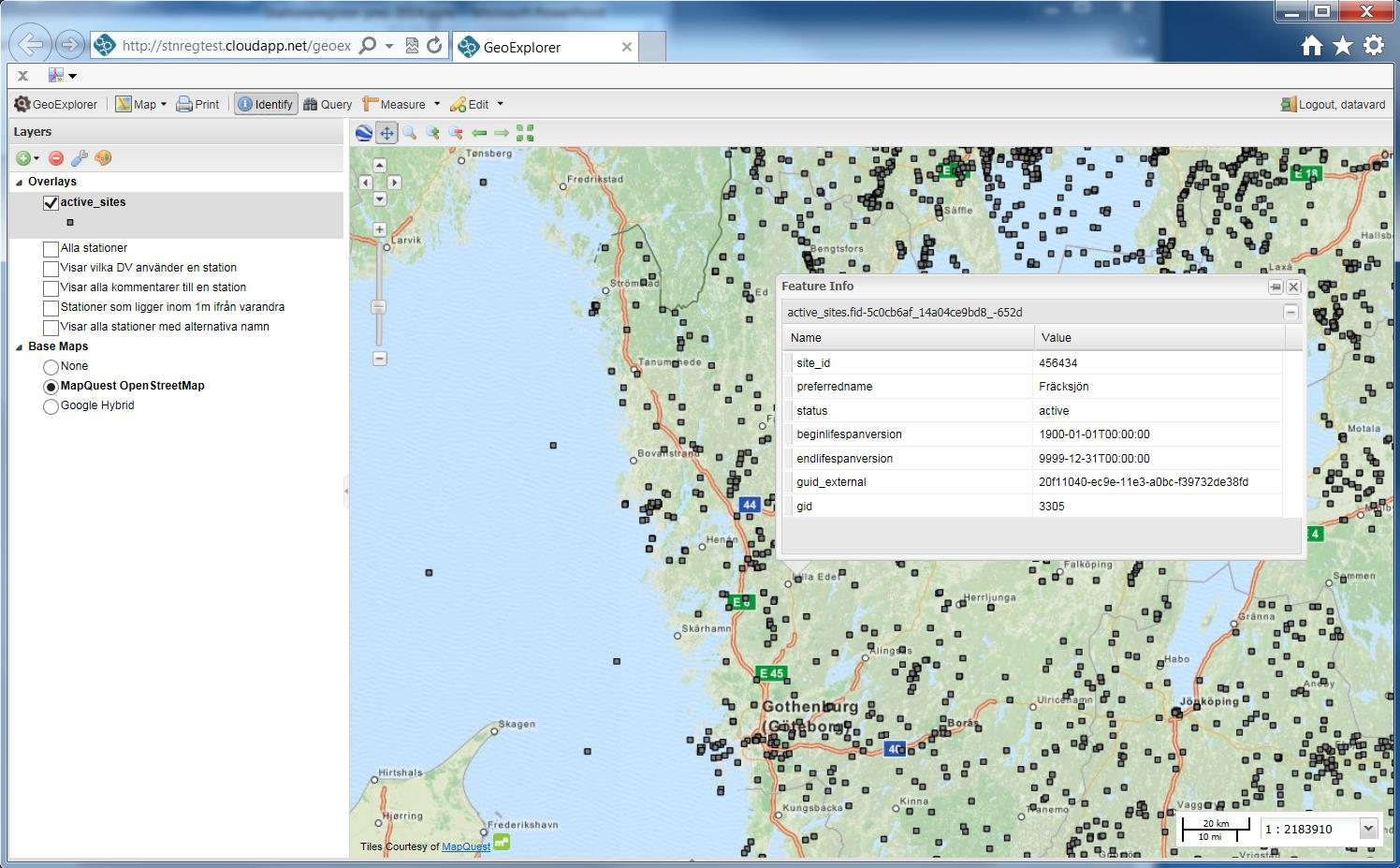Click the site_id value 456434
Screen dimensions: 1400x868
click(1057, 363)
